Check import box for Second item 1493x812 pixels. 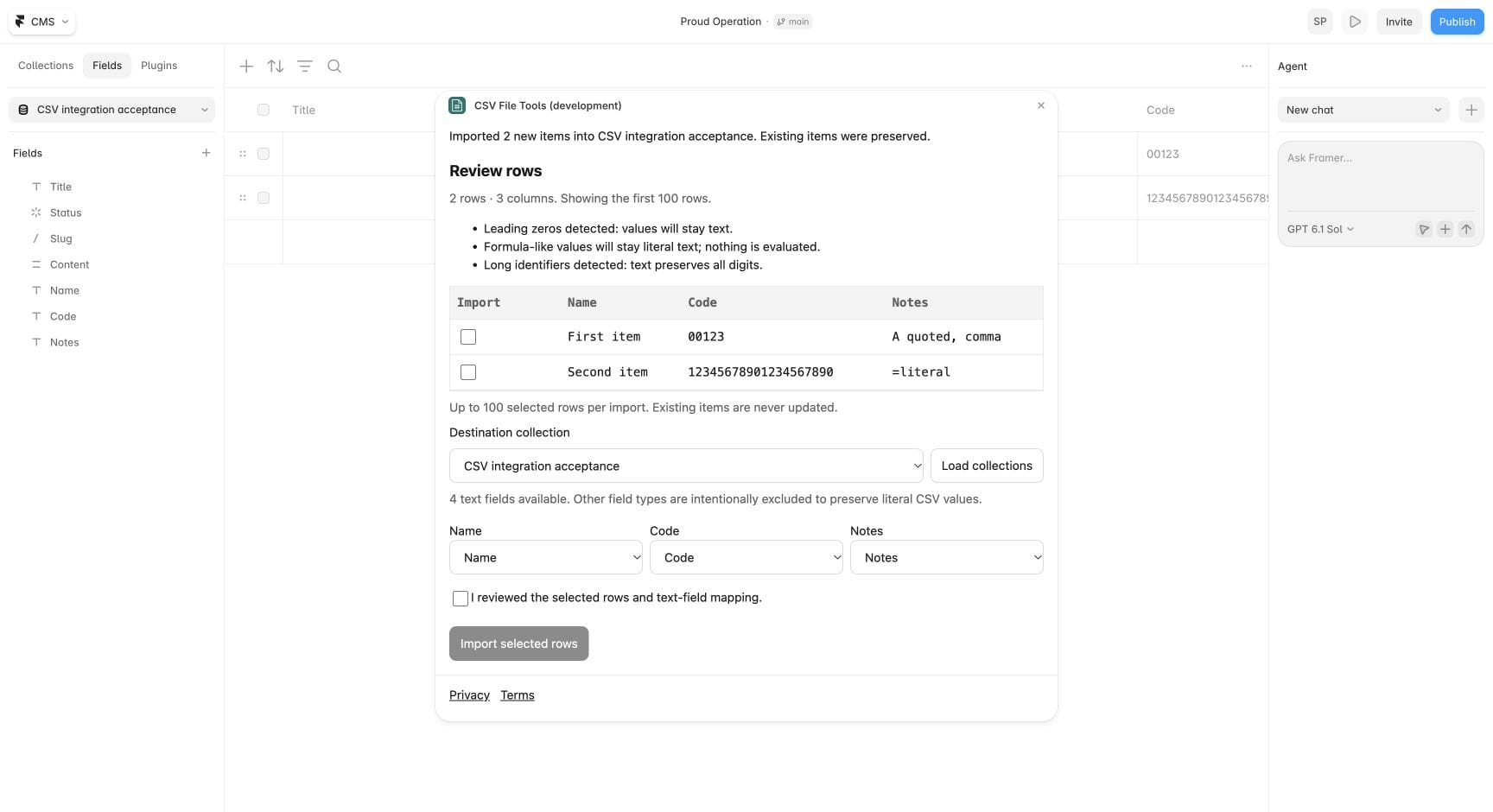coord(468,372)
